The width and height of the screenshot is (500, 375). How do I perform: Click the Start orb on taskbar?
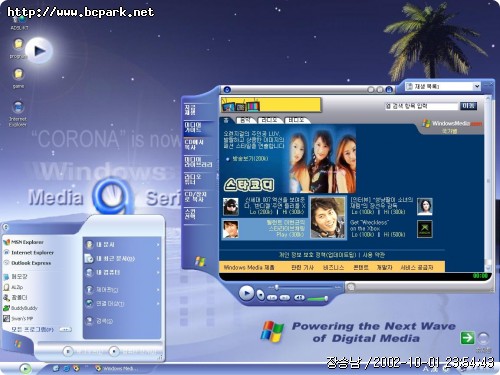coord(25,368)
